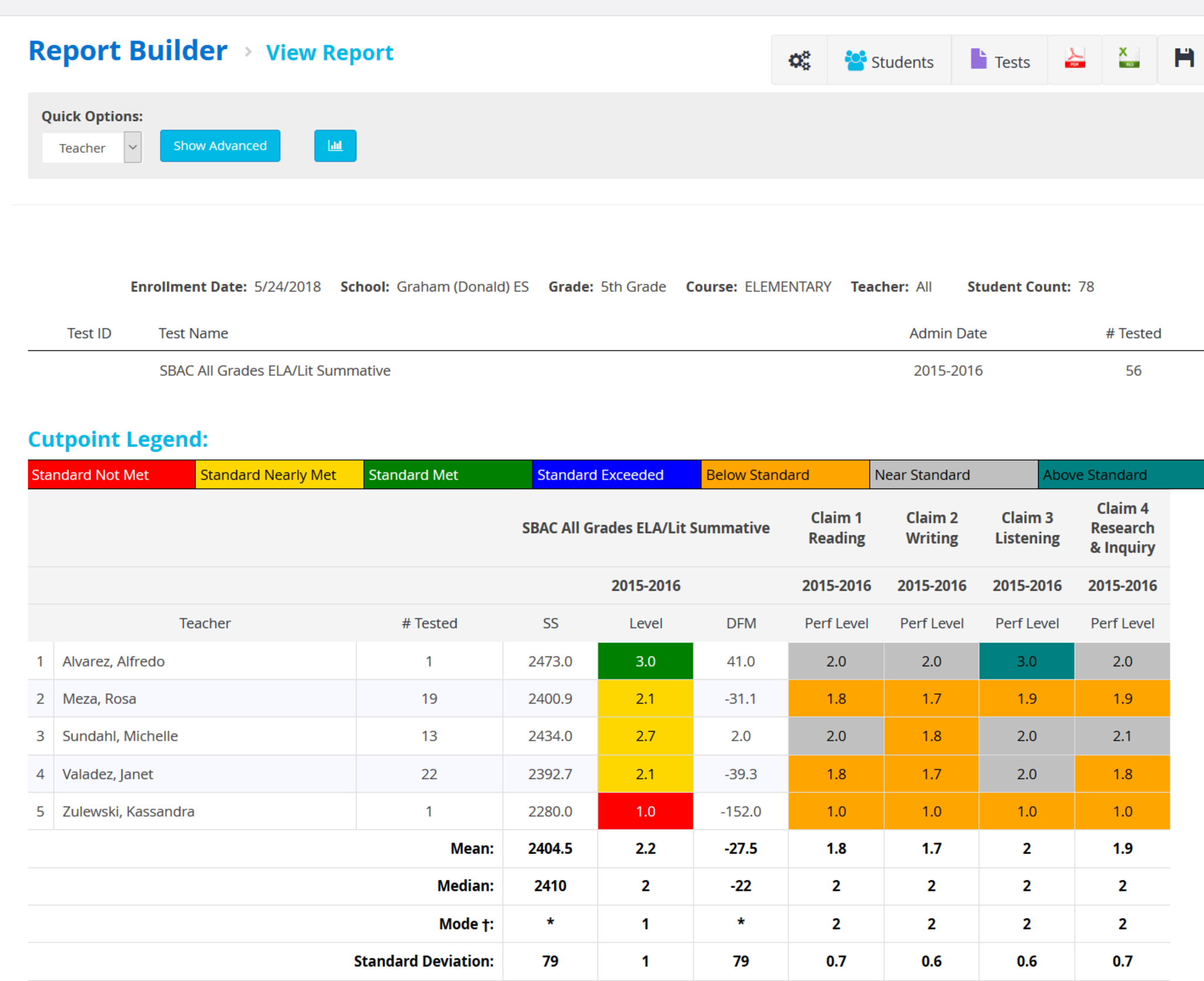Select teacher row Meza, Rosa
Viewport: 1204px width, 981px height.
coord(99,699)
